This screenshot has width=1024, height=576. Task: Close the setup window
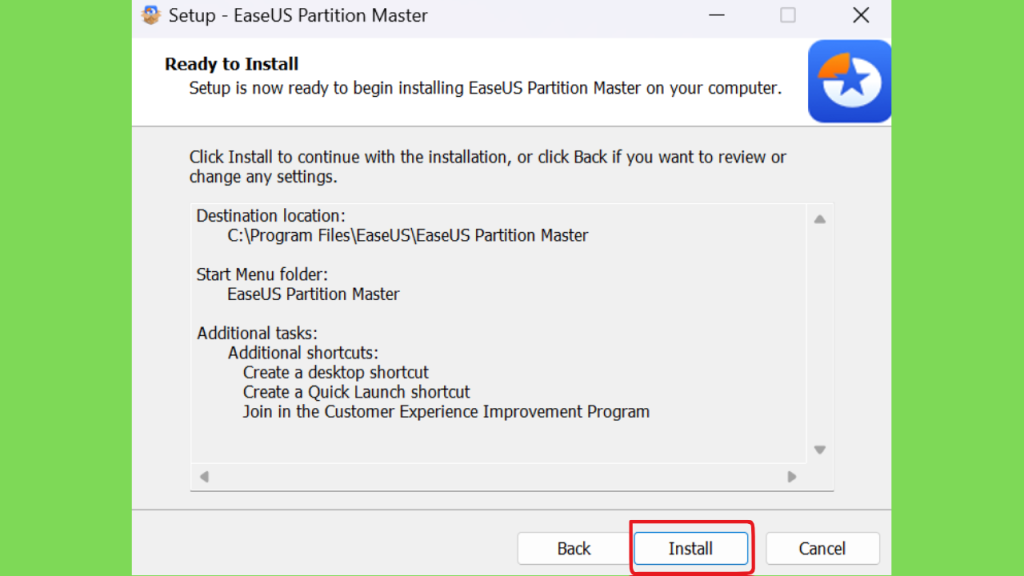[861, 15]
